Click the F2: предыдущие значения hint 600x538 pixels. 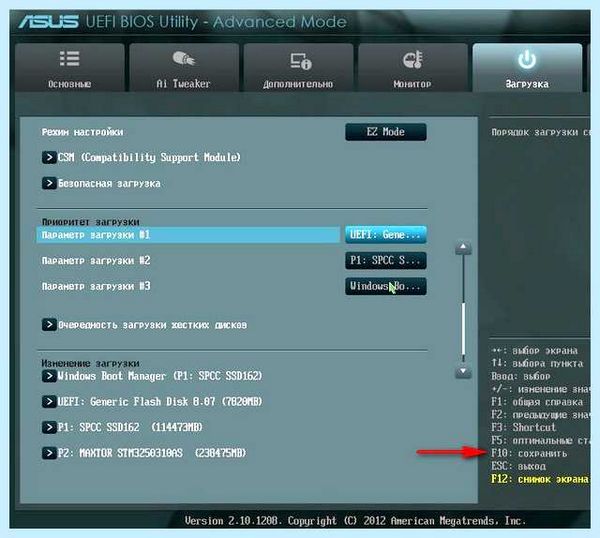tap(540, 415)
